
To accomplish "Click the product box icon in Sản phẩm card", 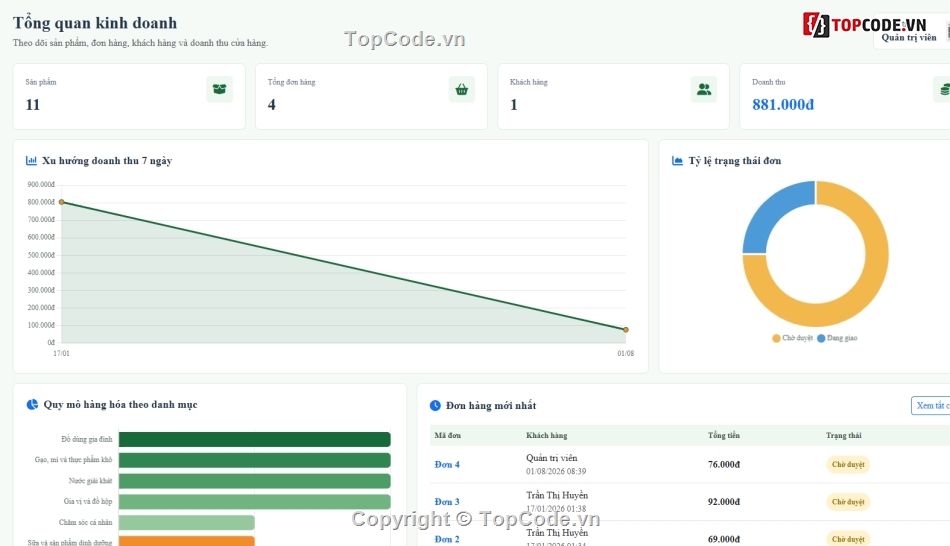I will tap(219, 89).
